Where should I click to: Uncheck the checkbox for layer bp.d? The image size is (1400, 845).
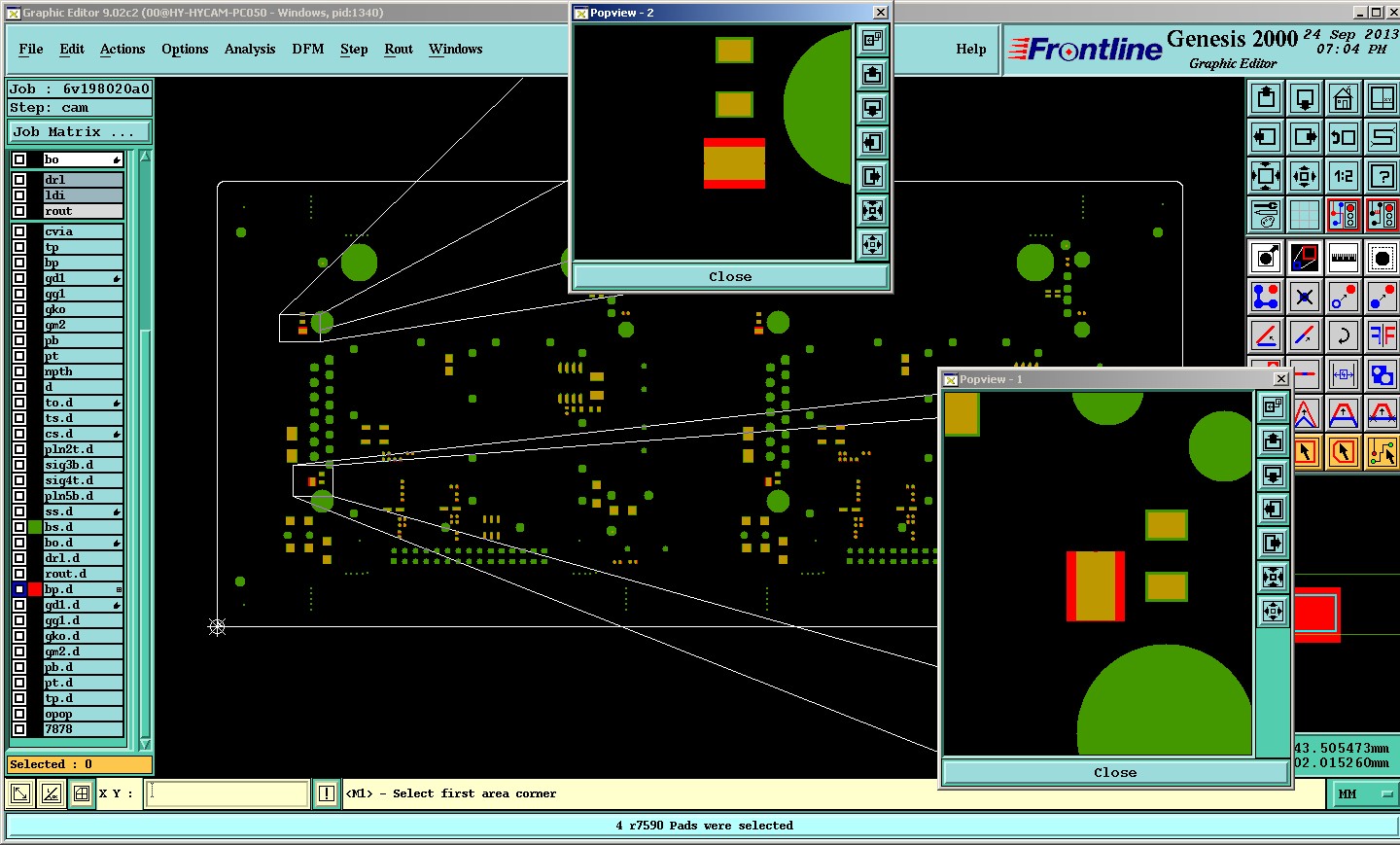[x=19, y=589]
